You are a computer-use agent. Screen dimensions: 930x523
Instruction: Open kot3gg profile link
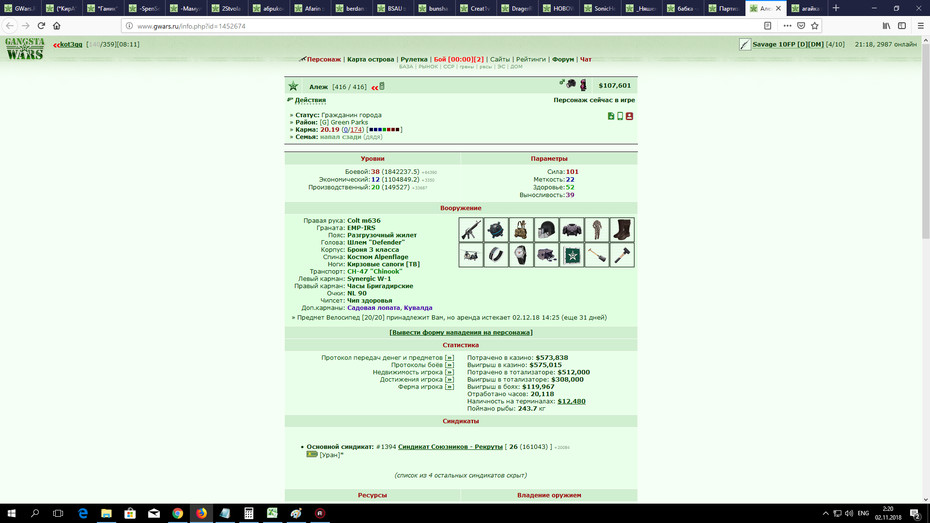tap(71, 44)
